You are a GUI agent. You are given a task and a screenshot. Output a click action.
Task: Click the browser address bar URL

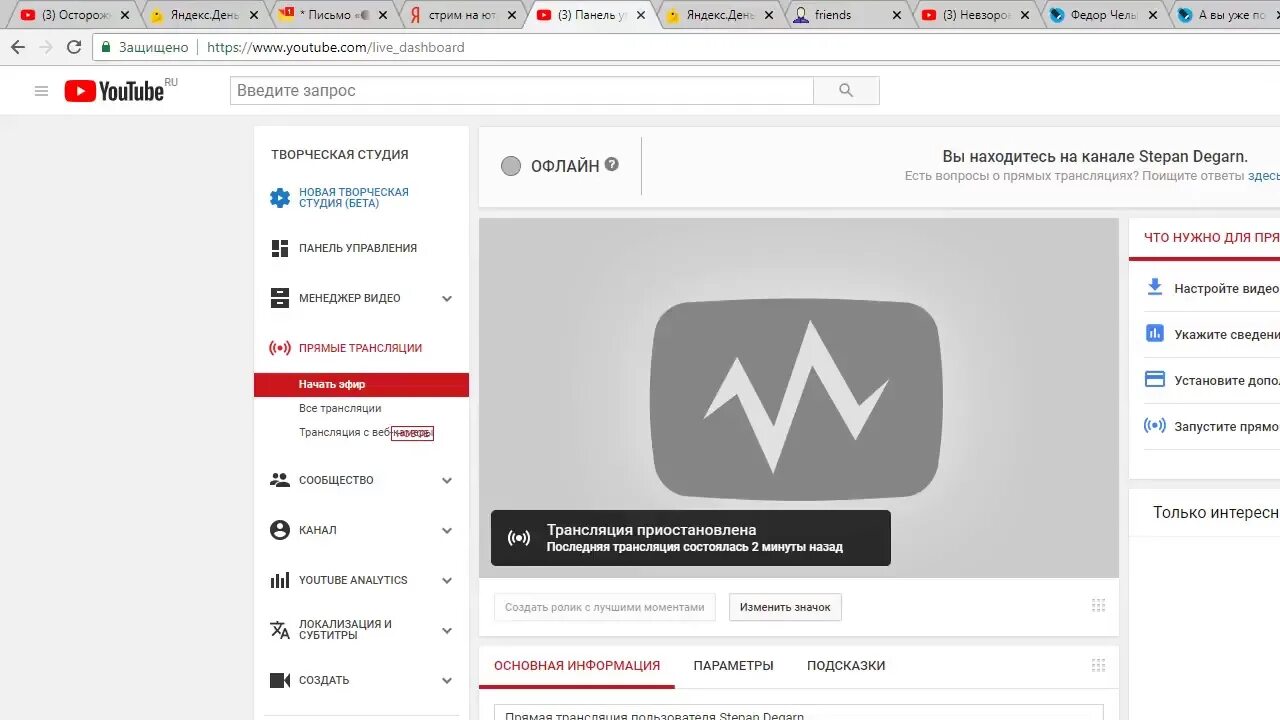pos(336,47)
